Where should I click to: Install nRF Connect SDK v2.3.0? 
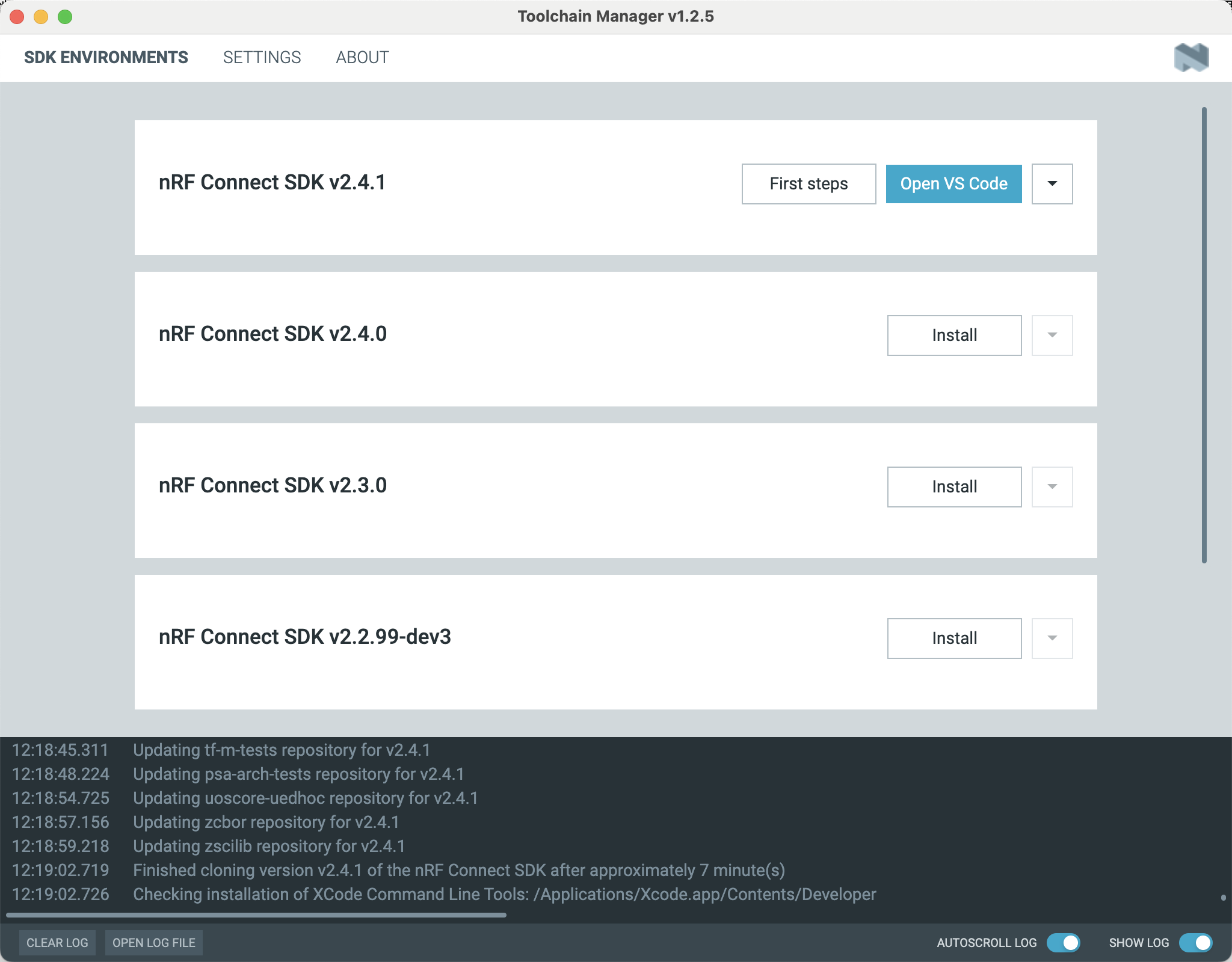point(954,487)
